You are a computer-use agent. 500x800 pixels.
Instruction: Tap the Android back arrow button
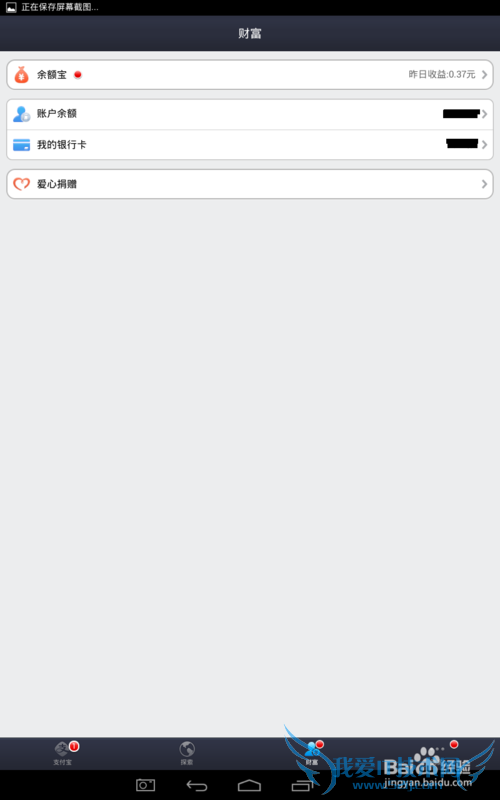click(x=197, y=786)
